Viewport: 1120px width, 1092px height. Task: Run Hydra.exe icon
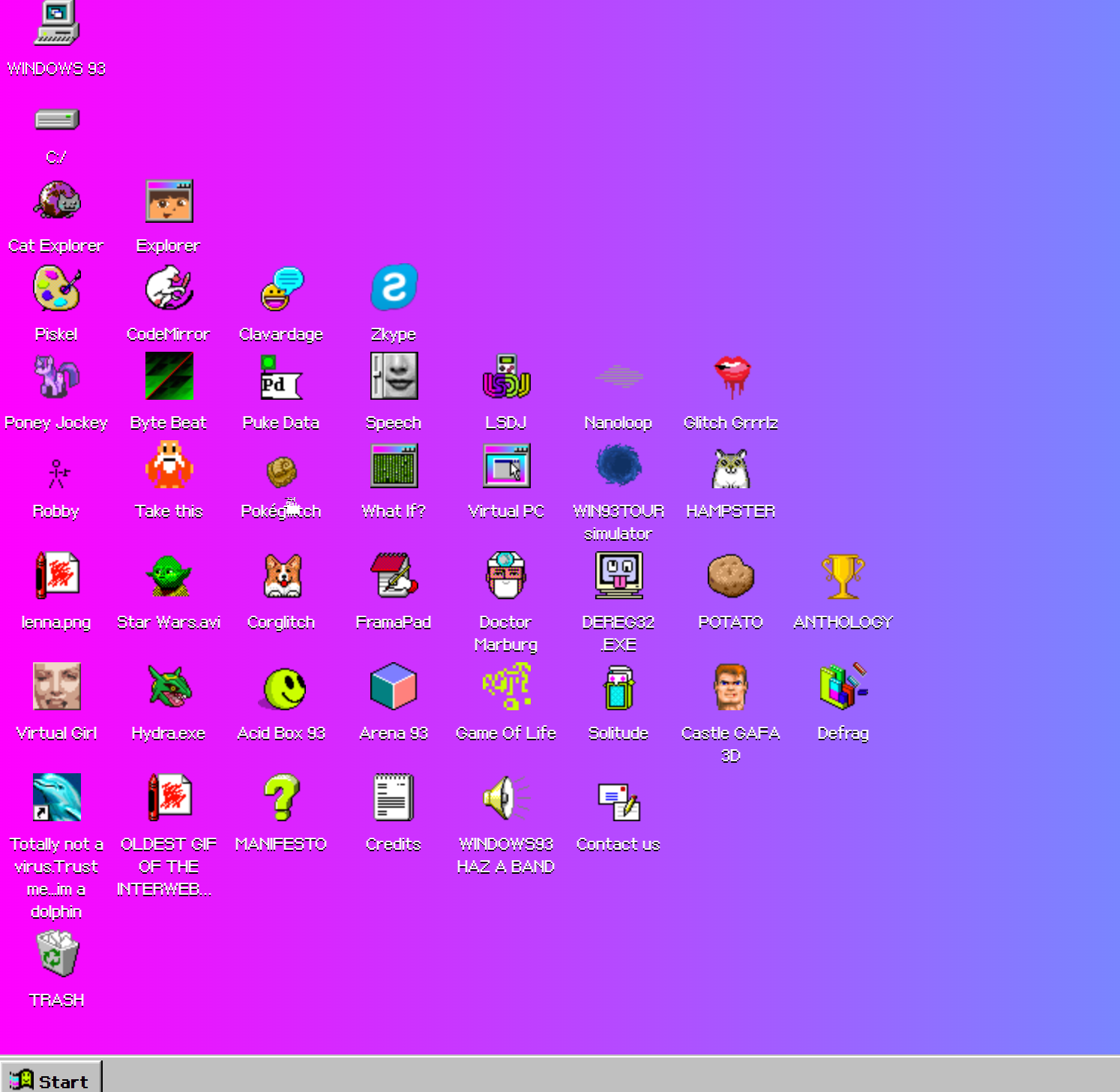(x=169, y=686)
